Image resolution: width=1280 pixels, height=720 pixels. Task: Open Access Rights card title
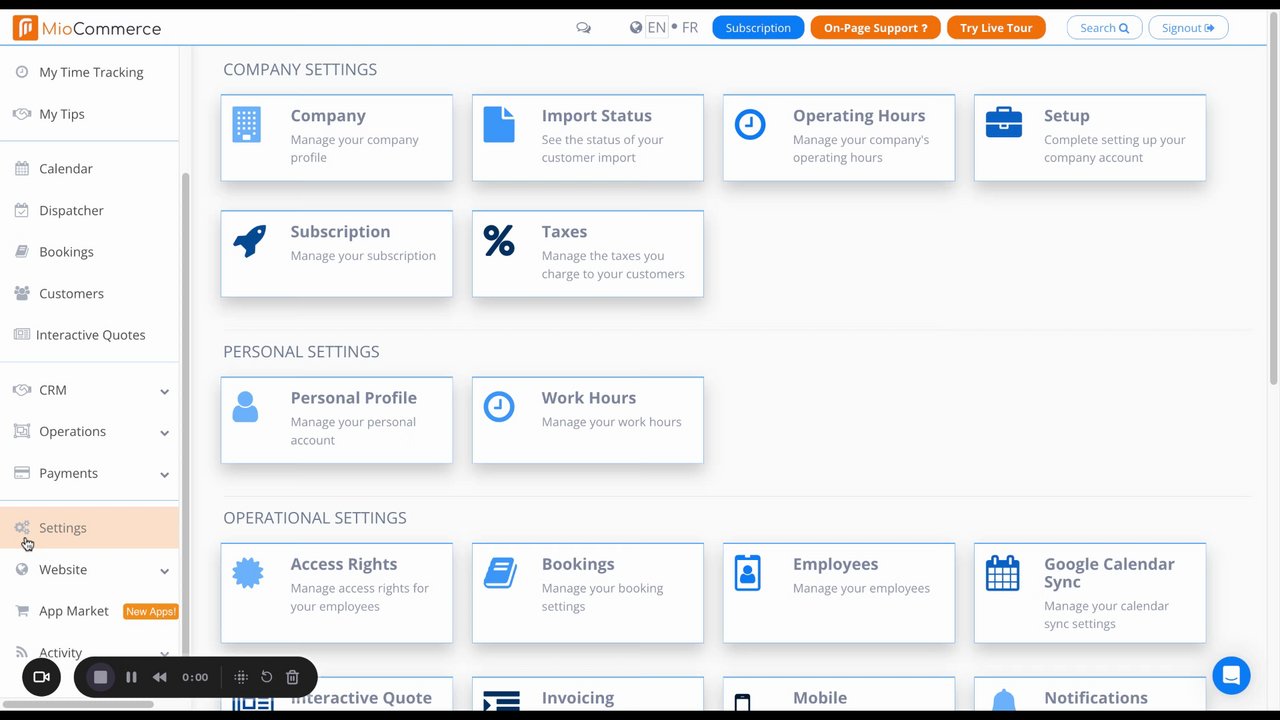click(343, 564)
